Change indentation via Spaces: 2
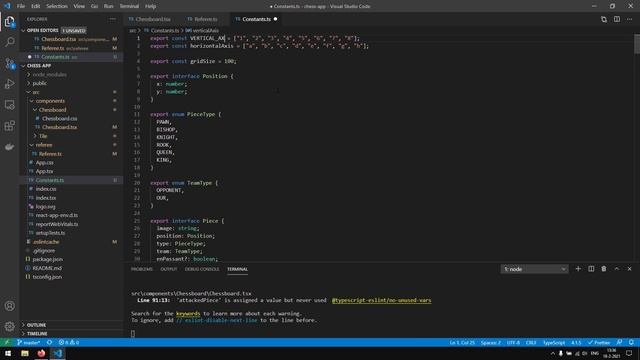 (x=490, y=342)
